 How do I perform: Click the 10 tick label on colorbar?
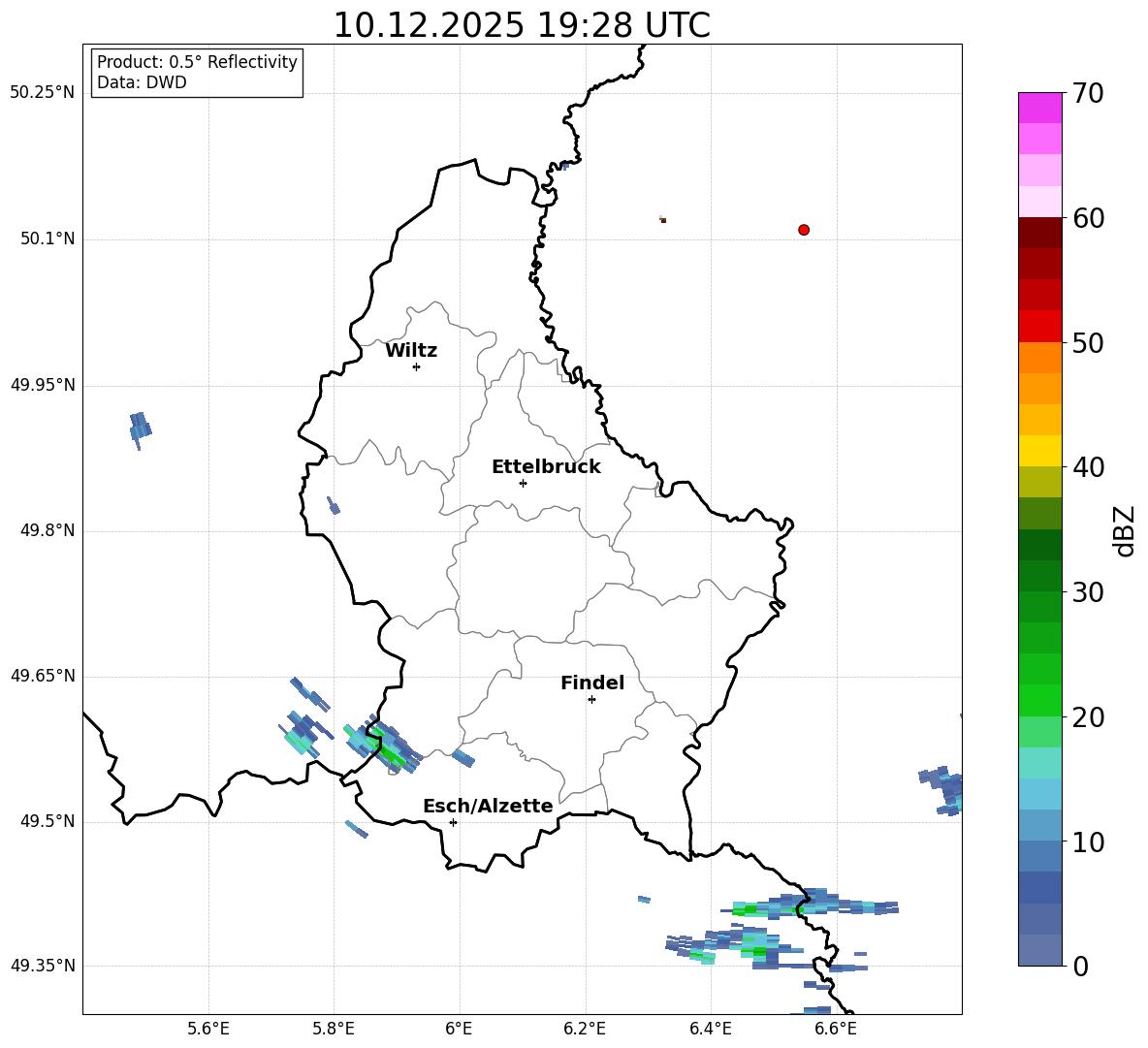[x=1088, y=842]
